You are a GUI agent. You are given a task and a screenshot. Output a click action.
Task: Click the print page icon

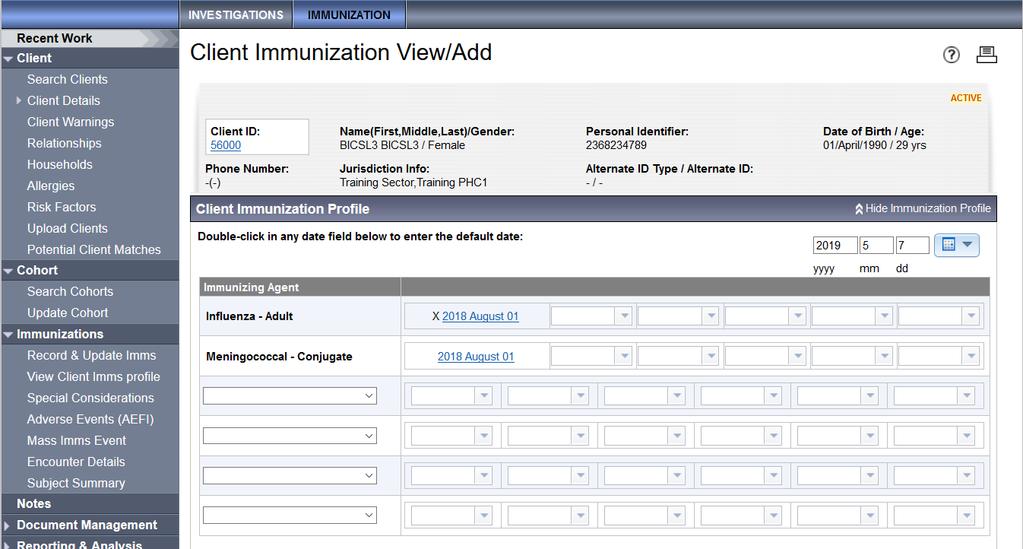click(x=986, y=55)
